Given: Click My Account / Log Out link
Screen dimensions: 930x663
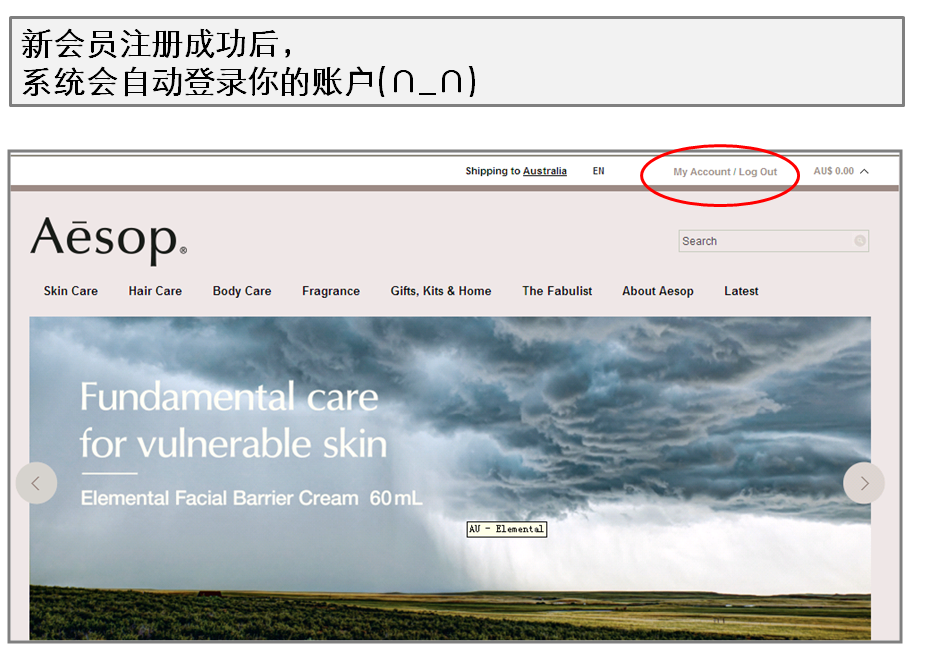Looking at the screenshot, I should click(725, 172).
